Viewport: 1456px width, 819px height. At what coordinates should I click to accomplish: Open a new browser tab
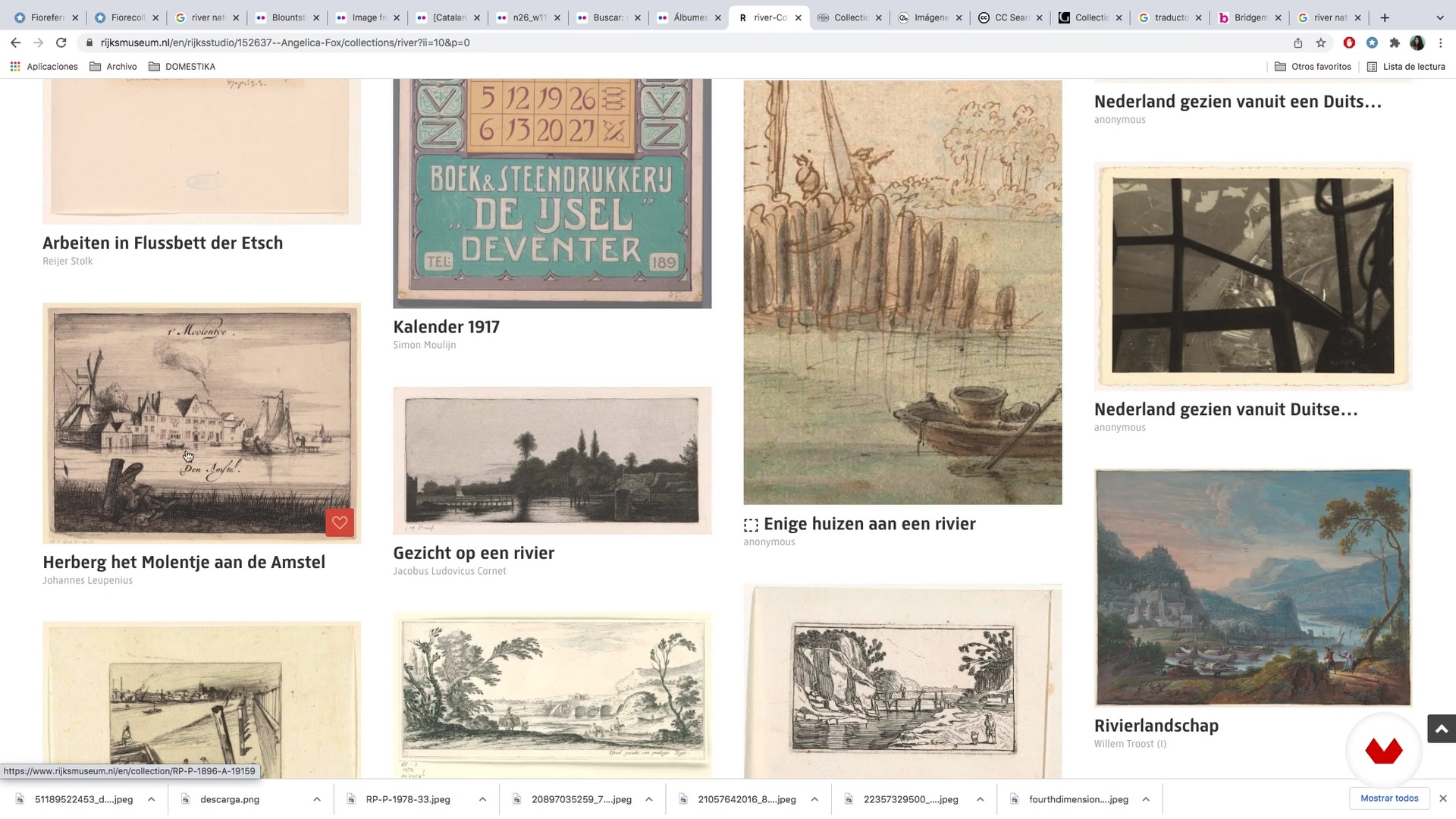(x=1385, y=17)
